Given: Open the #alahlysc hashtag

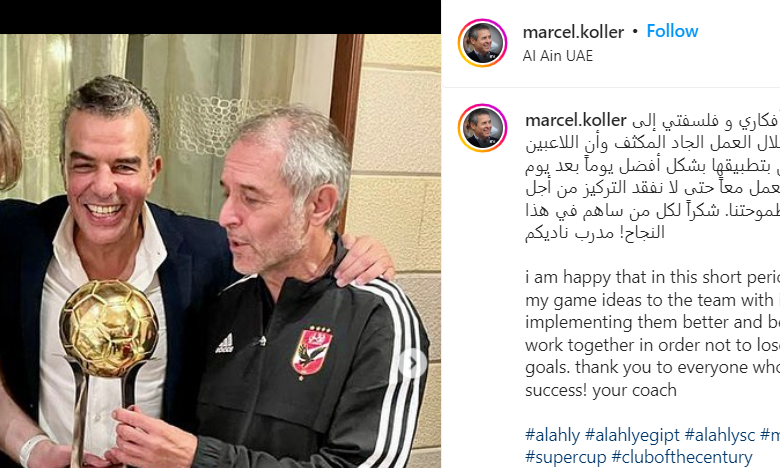Looking at the screenshot, I should 719,435.
